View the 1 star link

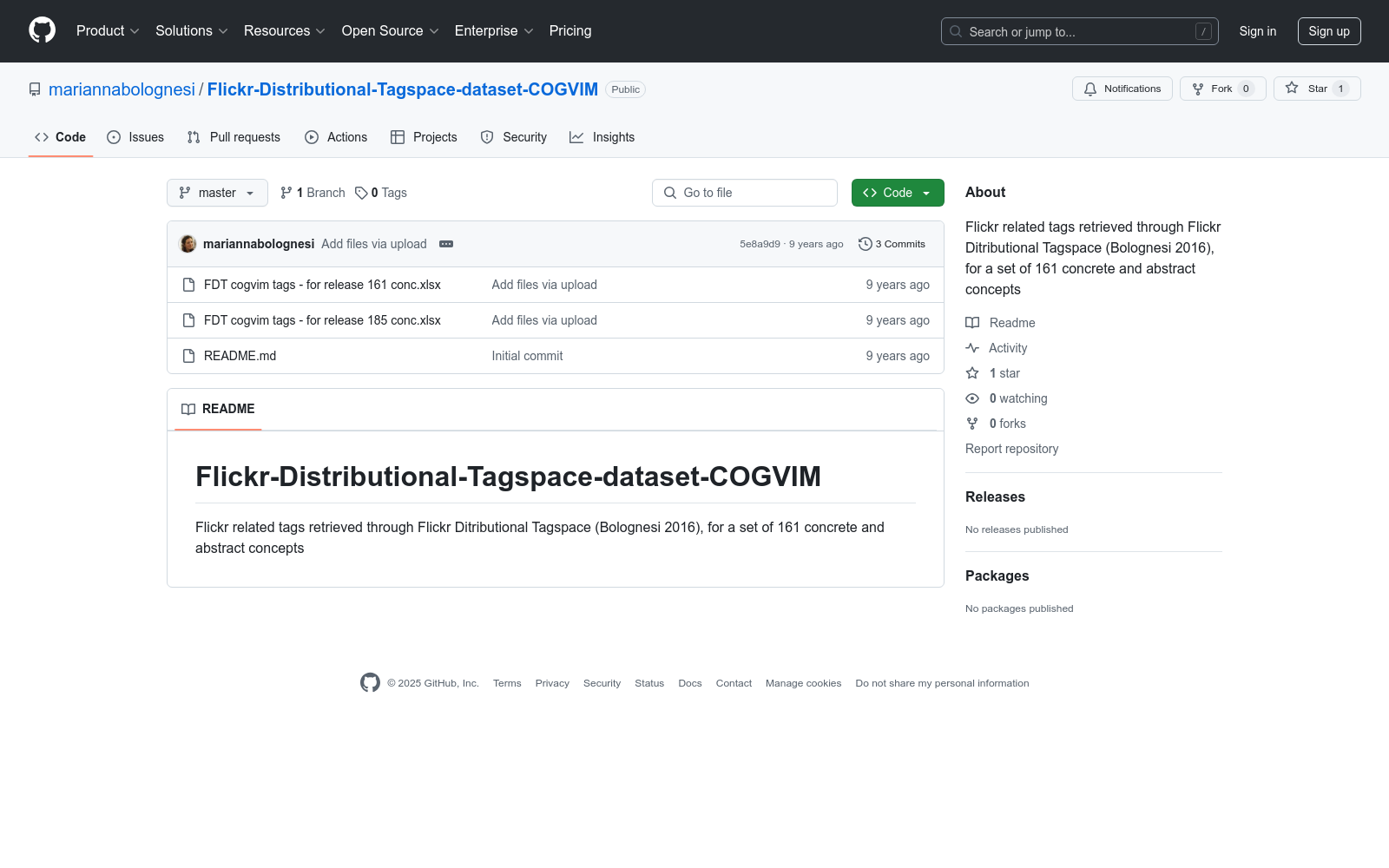pyautogui.click(x=993, y=373)
